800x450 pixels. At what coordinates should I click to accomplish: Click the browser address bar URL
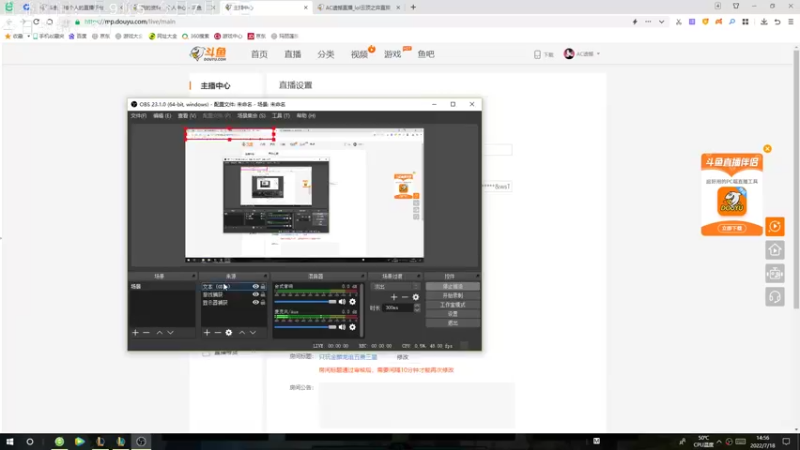pyautogui.click(x=130, y=22)
